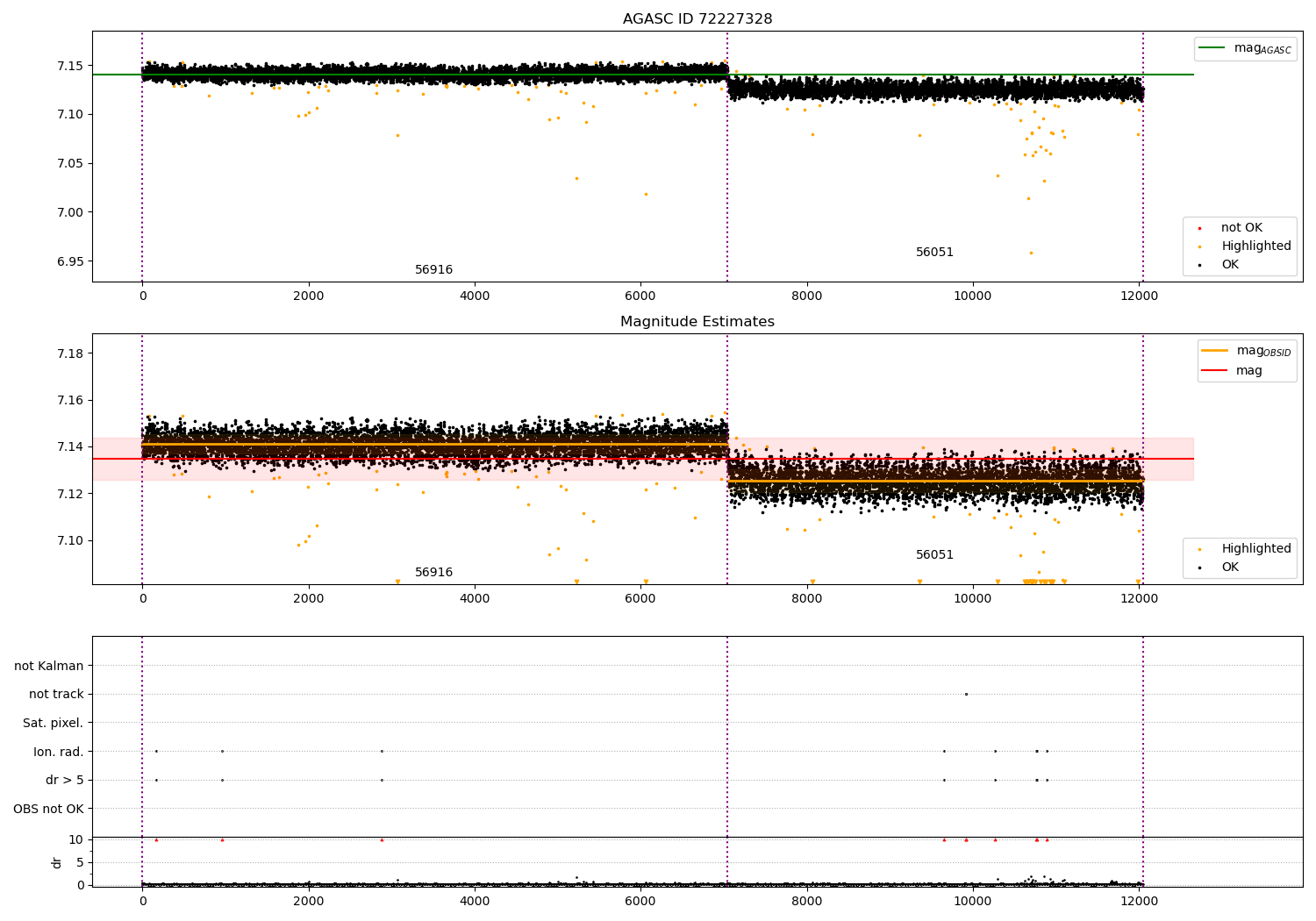Select the mag AGASC legend entry in the top plot
The width and height of the screenshot is (1316, 921).
point(1245,48)
